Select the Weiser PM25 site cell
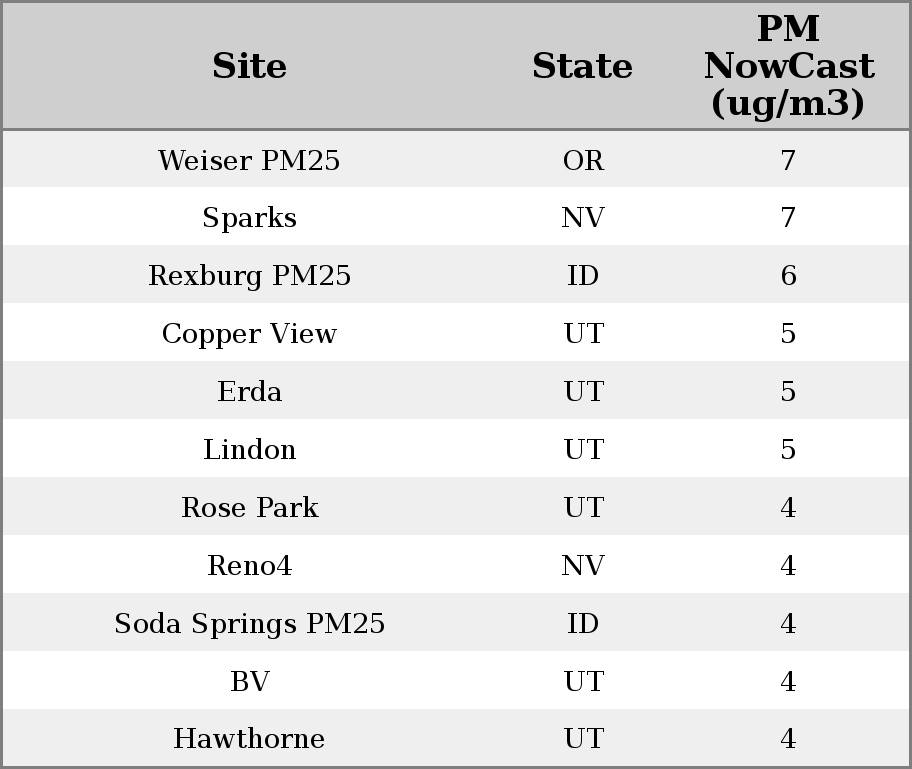This screenshot has width=912, height=769. tap(249, 160)
